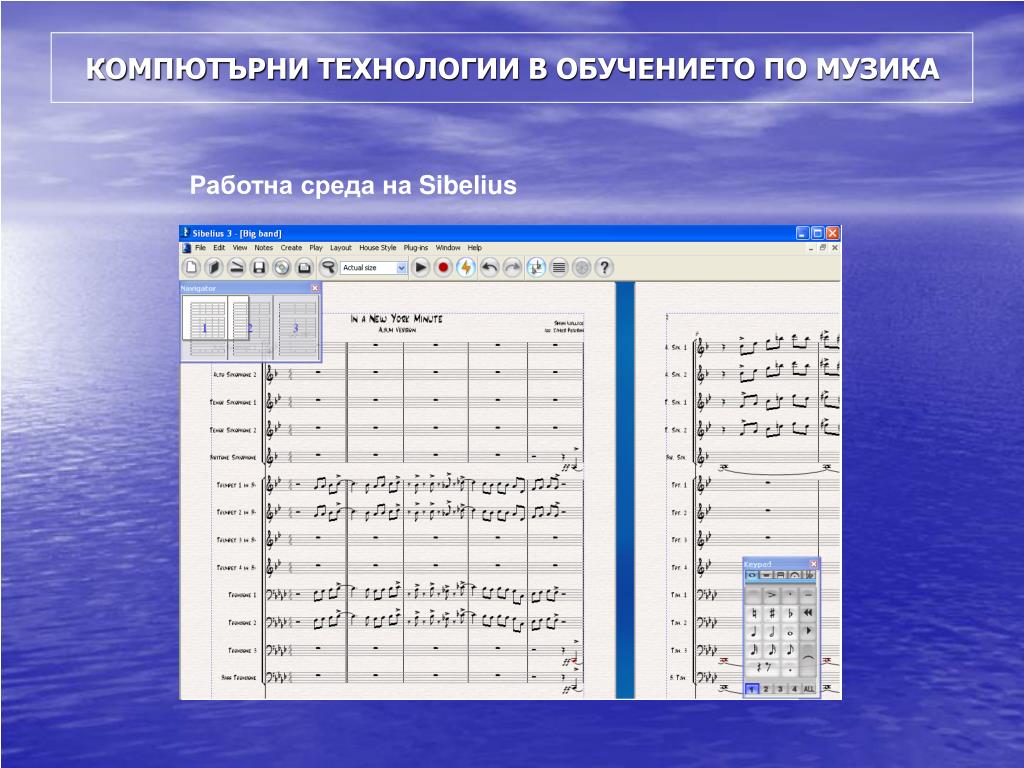This screenshot has height=768, width=1024.
Task: Click the double-left arrow Keypad key
Action: click(808, 613)
